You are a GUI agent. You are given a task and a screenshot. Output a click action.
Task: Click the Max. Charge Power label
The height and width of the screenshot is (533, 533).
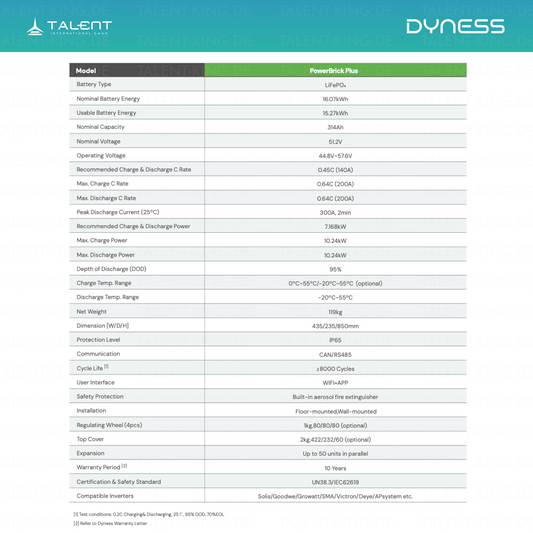102,240
